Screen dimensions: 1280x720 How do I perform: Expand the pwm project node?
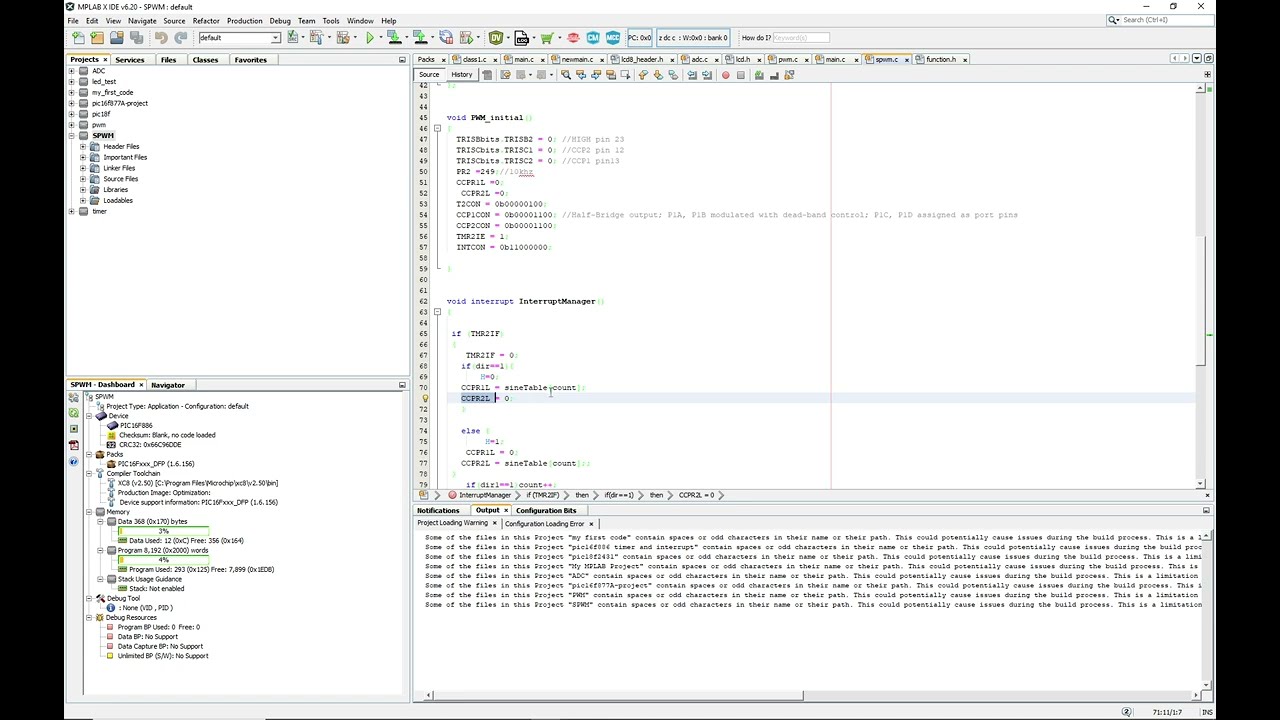[x=71, y=125]
